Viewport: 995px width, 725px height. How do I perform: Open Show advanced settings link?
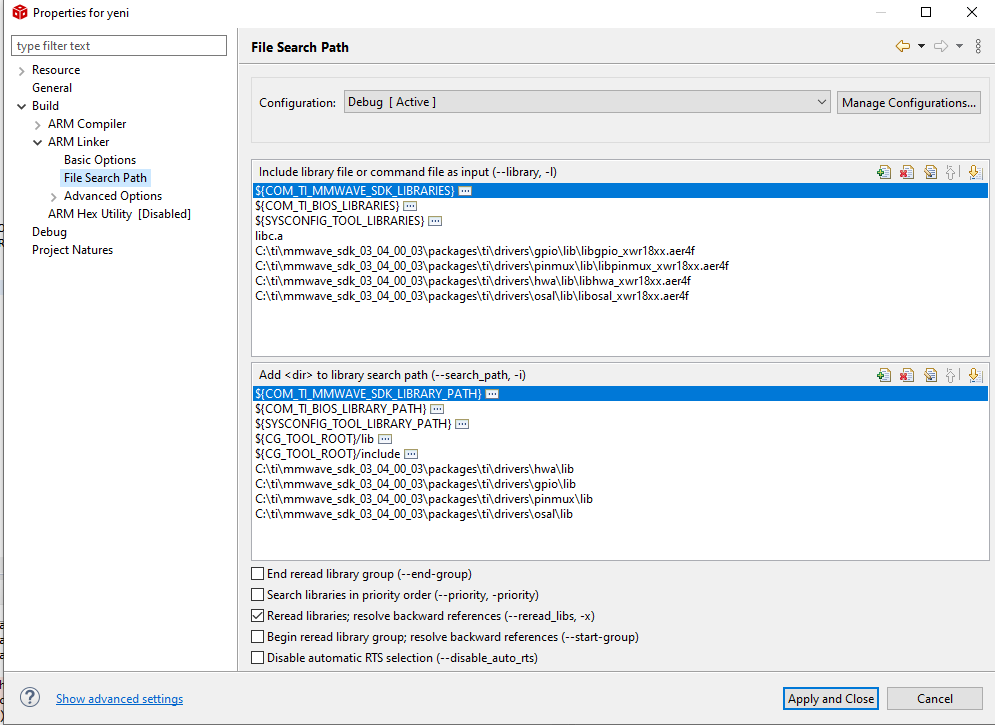click(x=119, y=698)
